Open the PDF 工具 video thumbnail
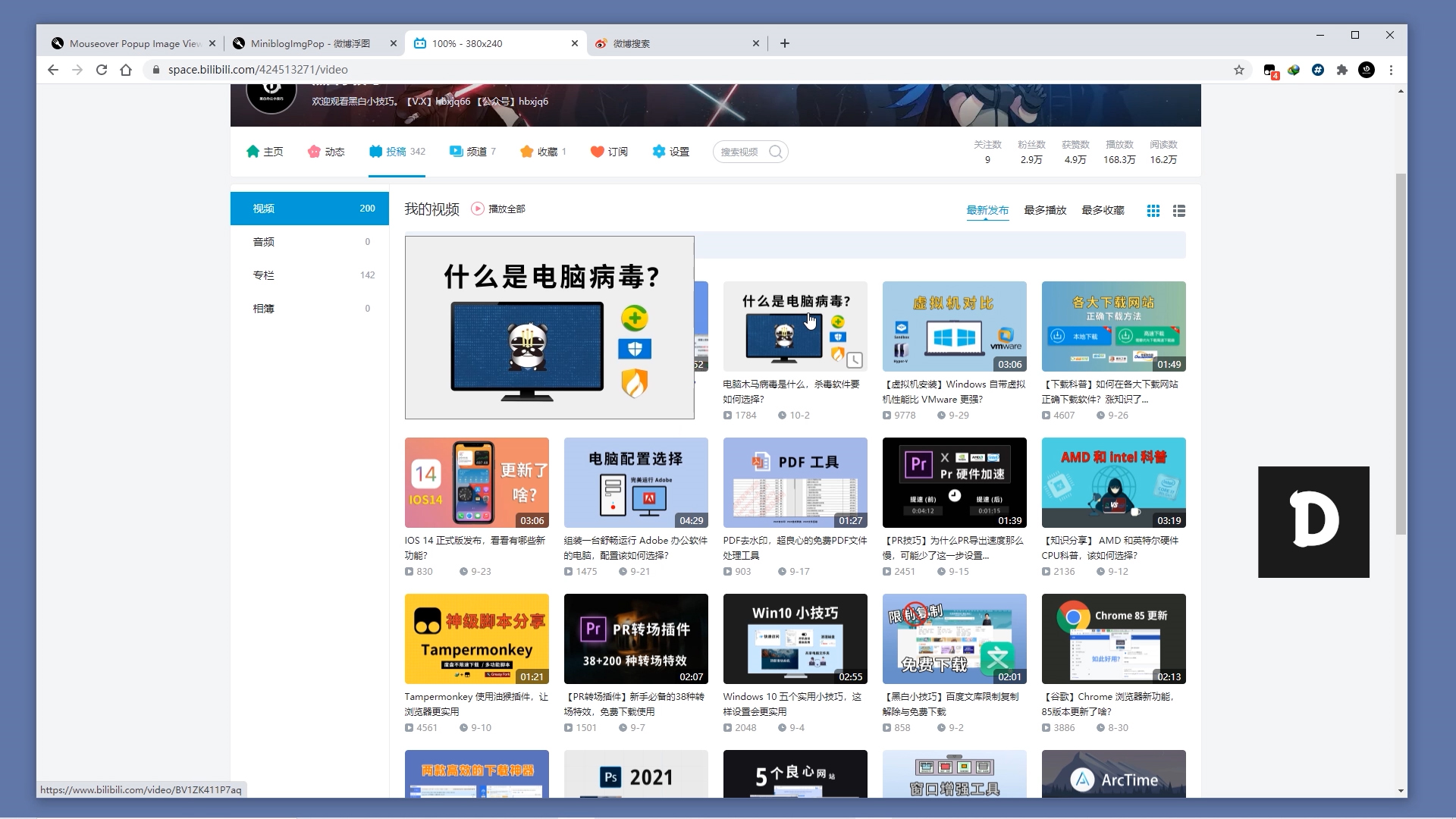 point(795,482)
